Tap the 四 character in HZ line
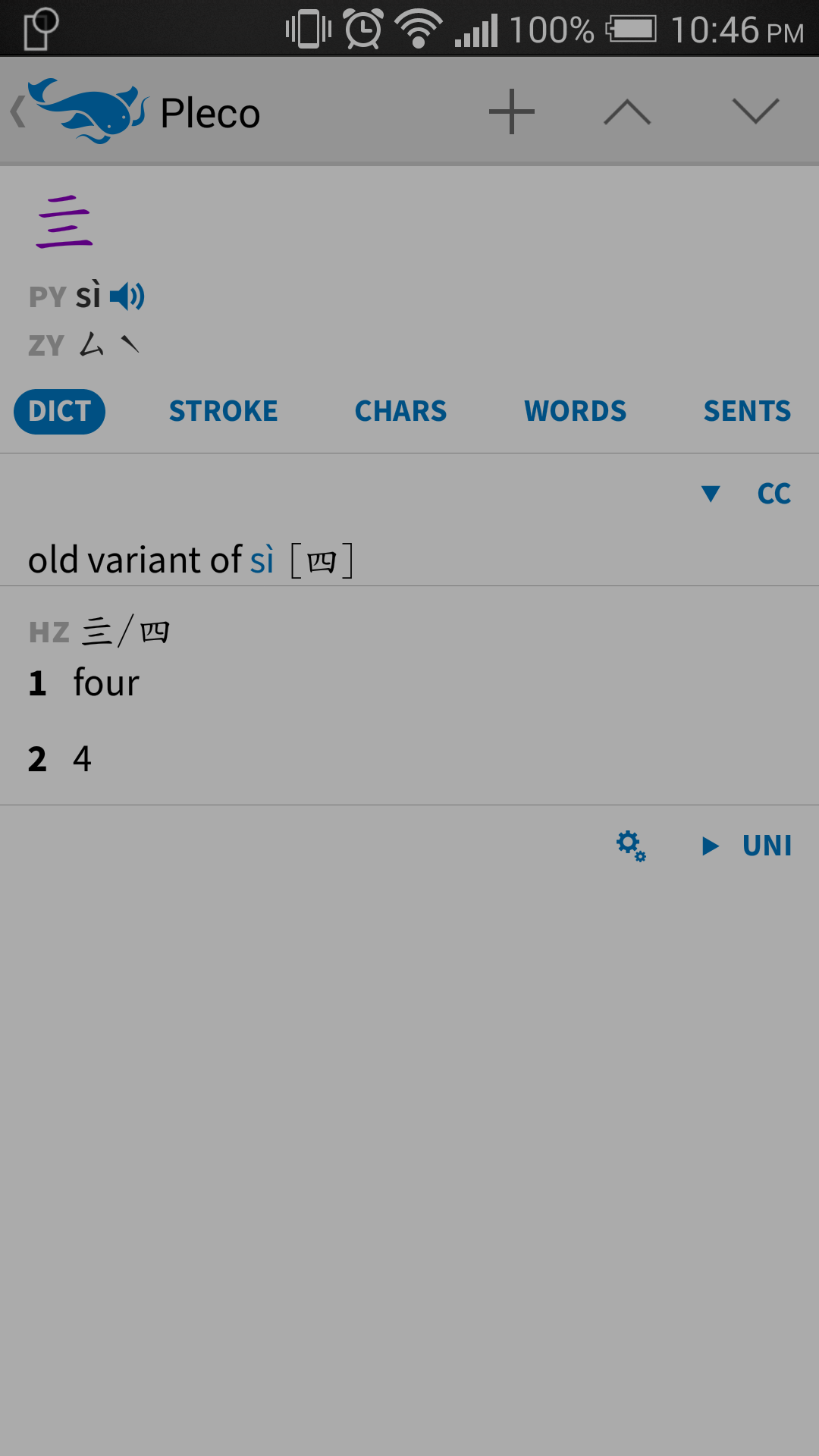This screenshot has width=819, height=1456. [155, 631]
